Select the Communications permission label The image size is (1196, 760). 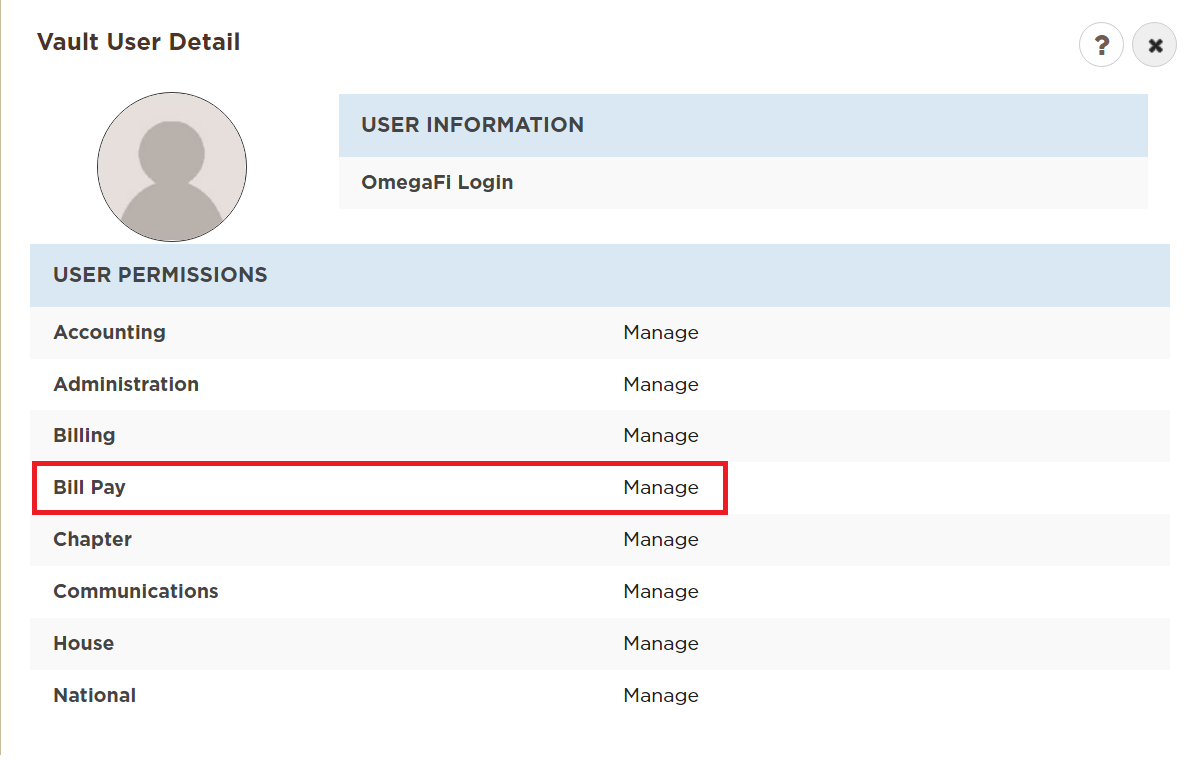point(136,591)
